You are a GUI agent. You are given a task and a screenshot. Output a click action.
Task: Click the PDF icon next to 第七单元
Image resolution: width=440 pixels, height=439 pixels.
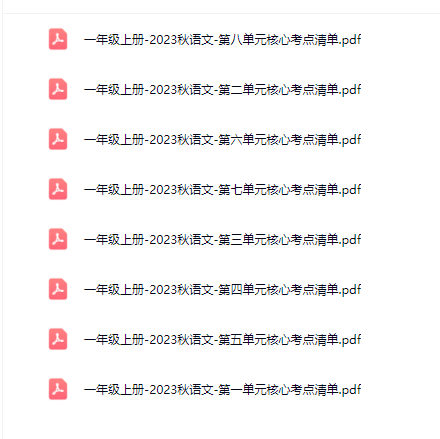coord(58,189)
